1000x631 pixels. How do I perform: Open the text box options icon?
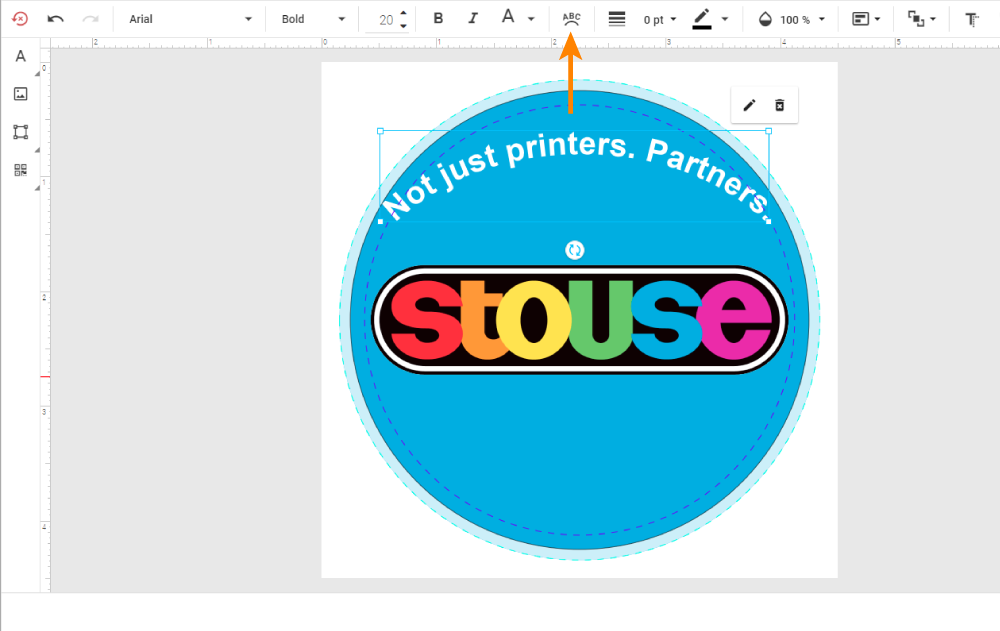pos(860,19)
